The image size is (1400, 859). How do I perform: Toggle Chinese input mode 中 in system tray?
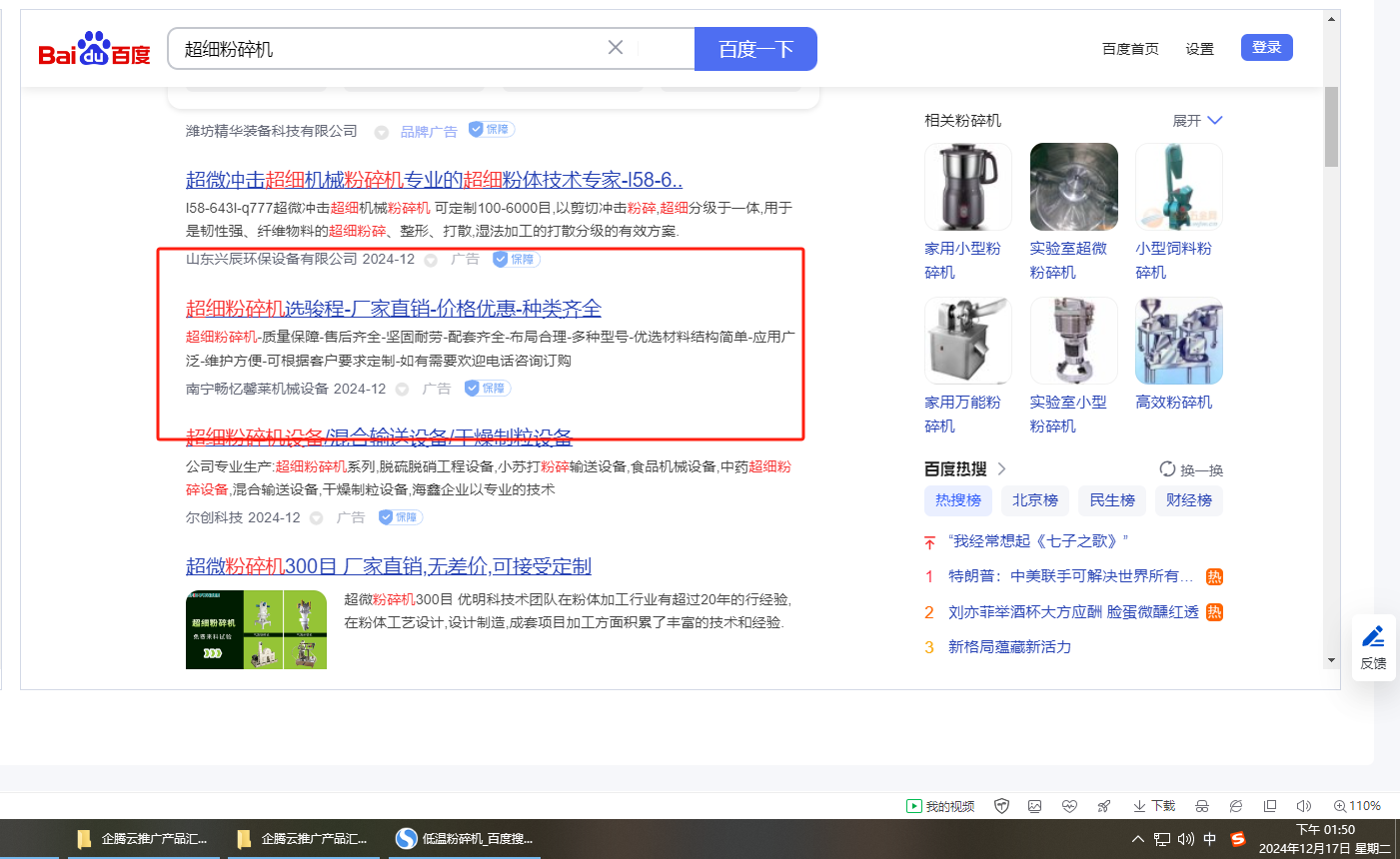coord(1210,839)
